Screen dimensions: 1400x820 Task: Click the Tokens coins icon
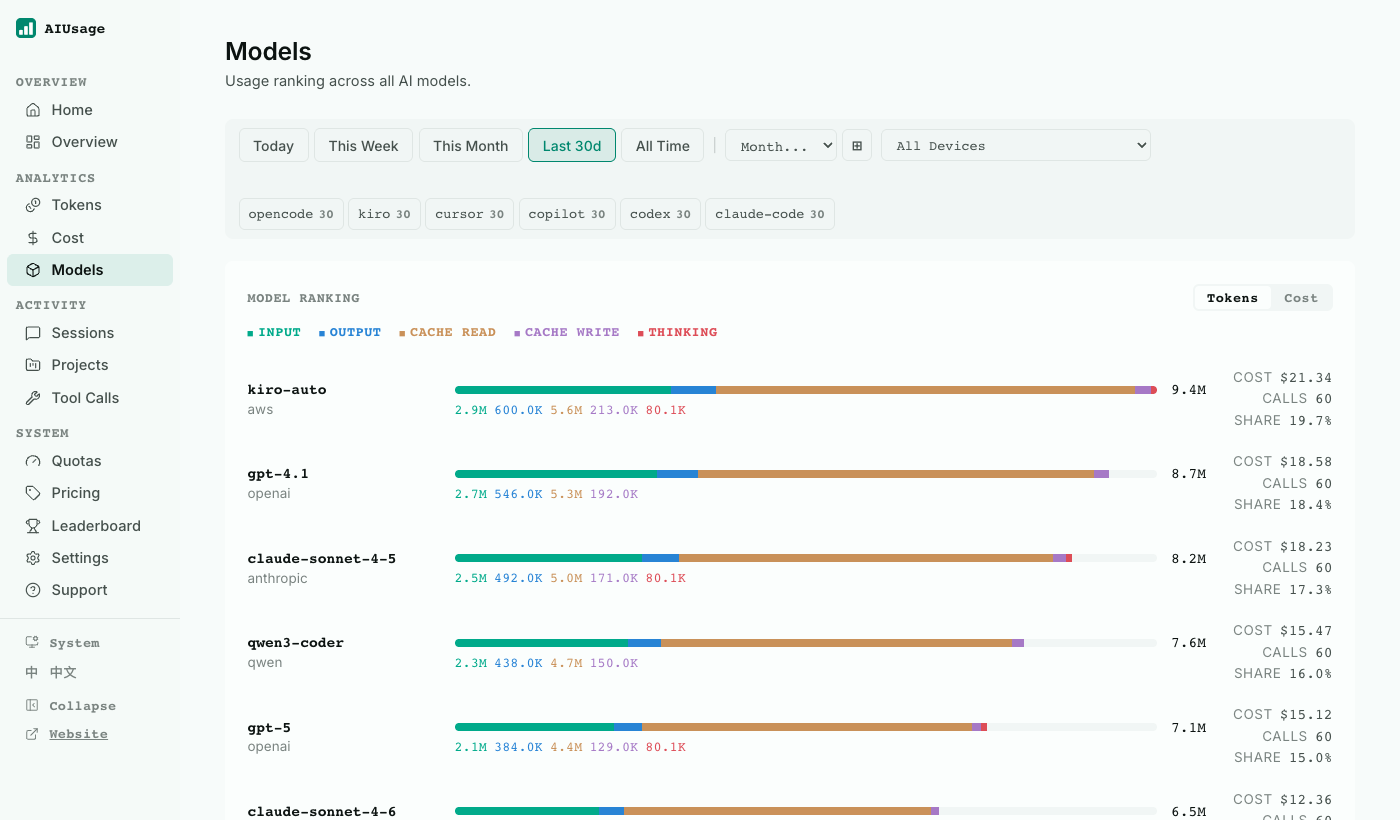click(33, 205)
